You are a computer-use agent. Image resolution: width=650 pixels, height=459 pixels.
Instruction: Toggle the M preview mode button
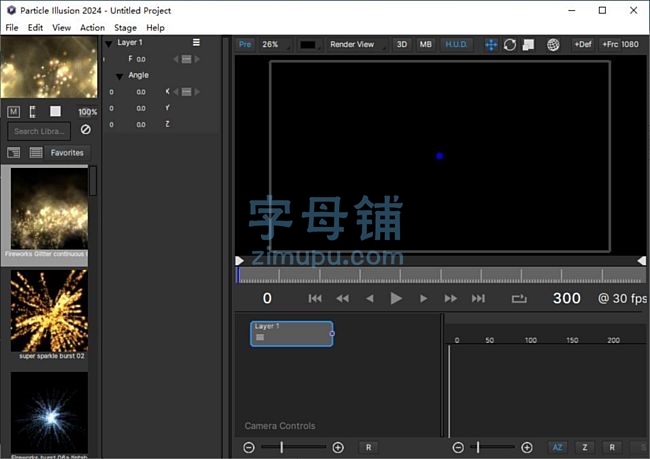(x=13, y=112)
